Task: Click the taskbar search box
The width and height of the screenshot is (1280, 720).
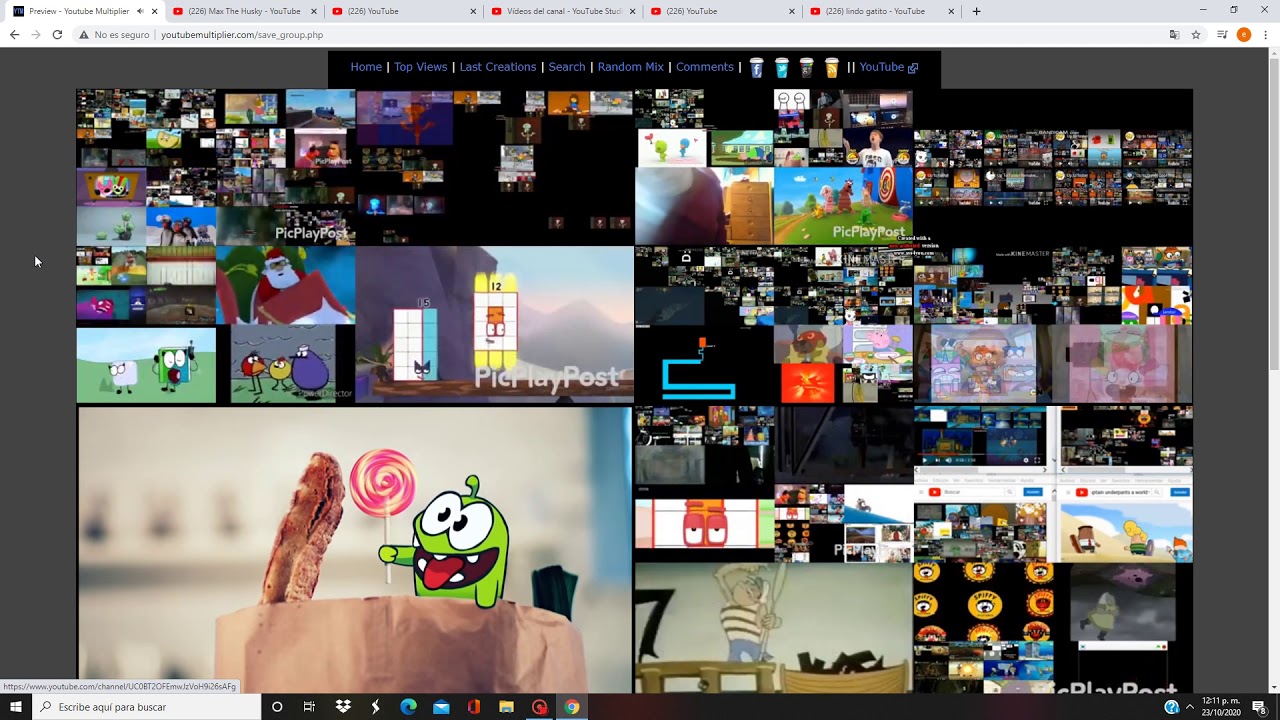Action: pyautogui.click(x=147, y=707)
